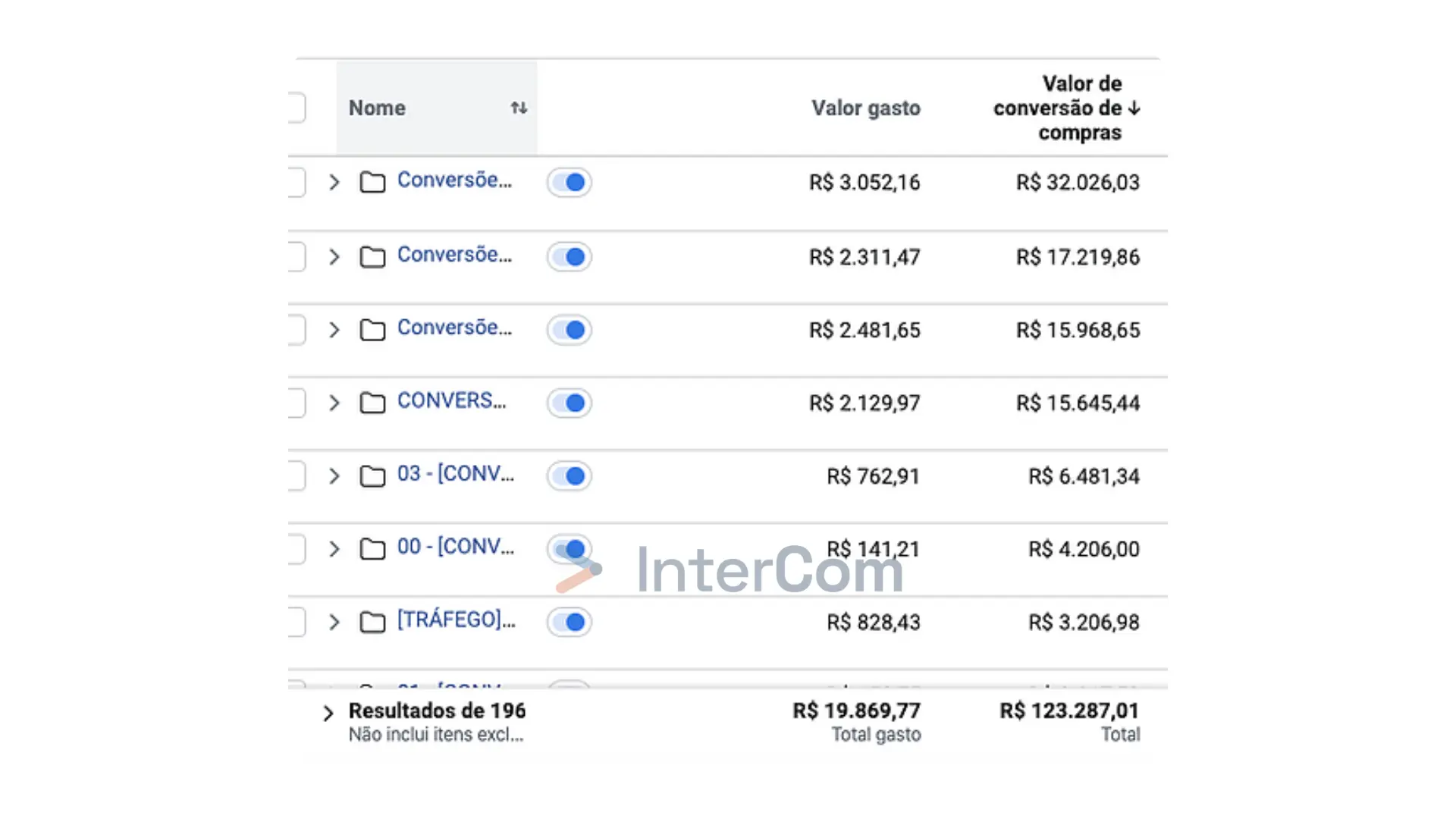Click the folder icon of 00 - [CONV... campaign

[x=372, y=549]
